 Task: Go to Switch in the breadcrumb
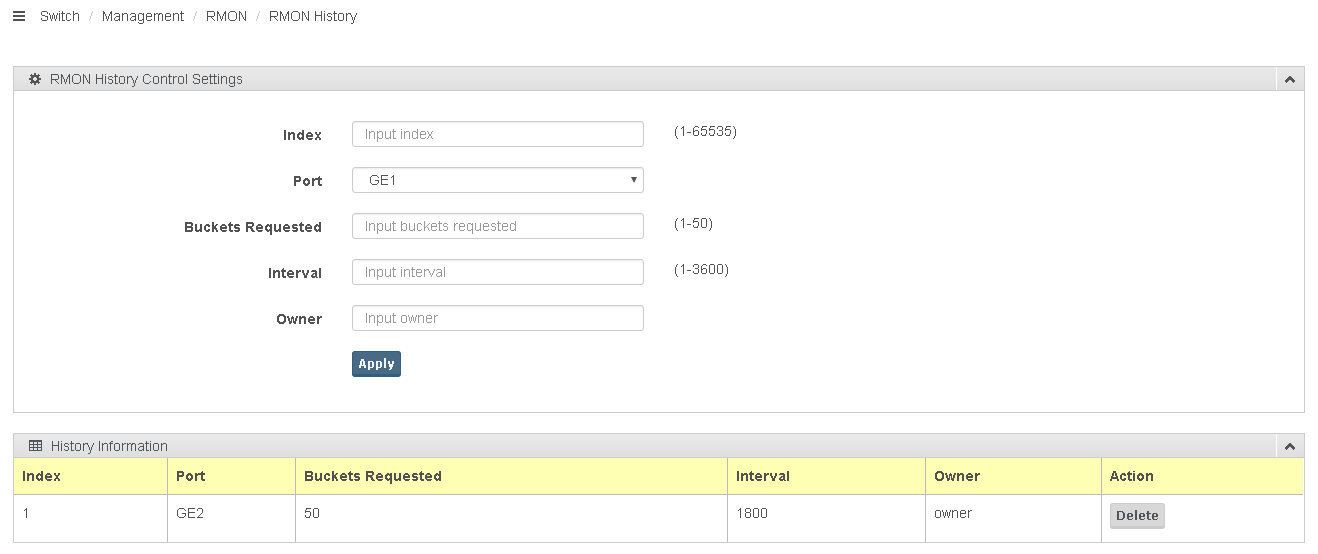(60, 16)
